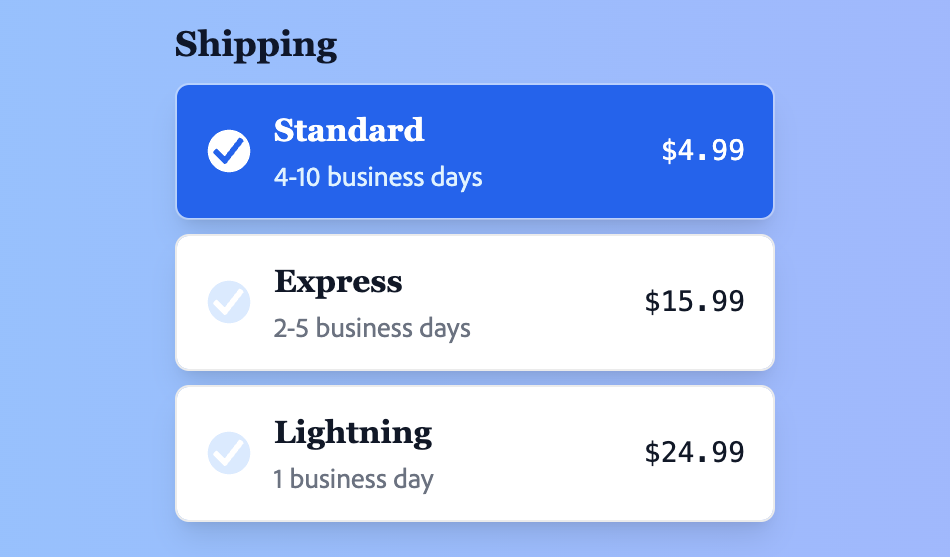950x557 pixels.
Task: Click the bold "Standard" title text
Action: pos(349,130)
